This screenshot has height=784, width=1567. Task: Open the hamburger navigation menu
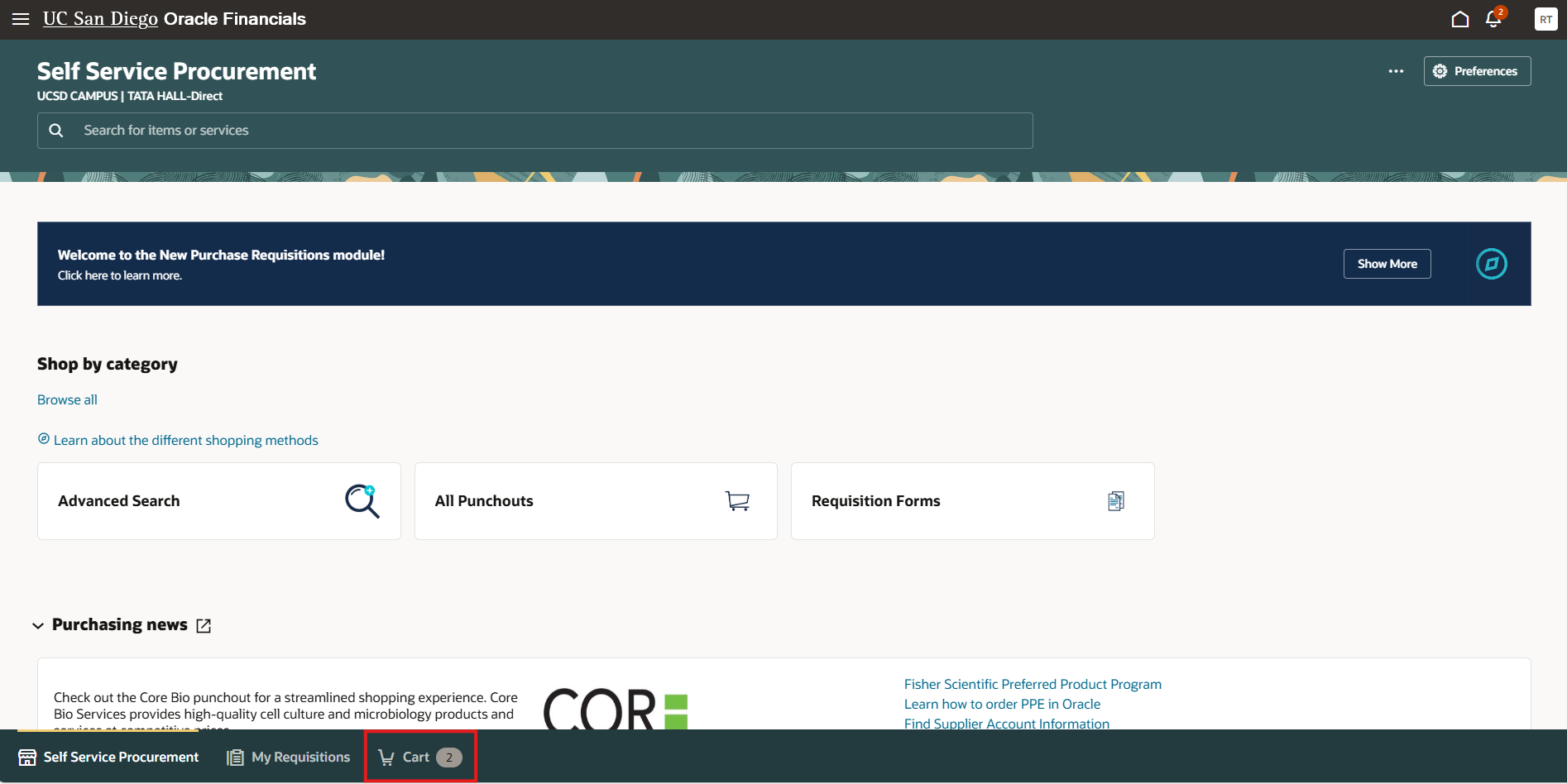[x=21, y=19]
